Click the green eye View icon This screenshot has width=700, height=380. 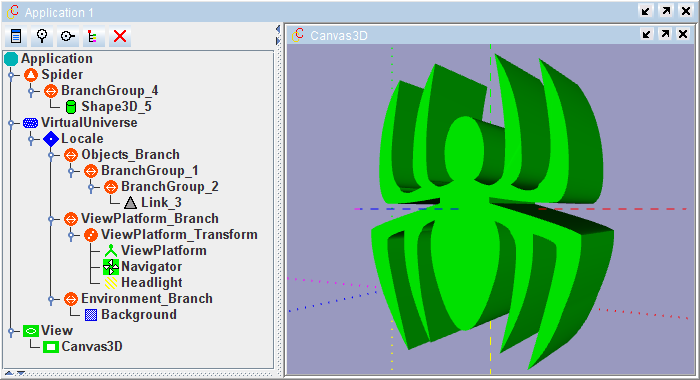31,331
